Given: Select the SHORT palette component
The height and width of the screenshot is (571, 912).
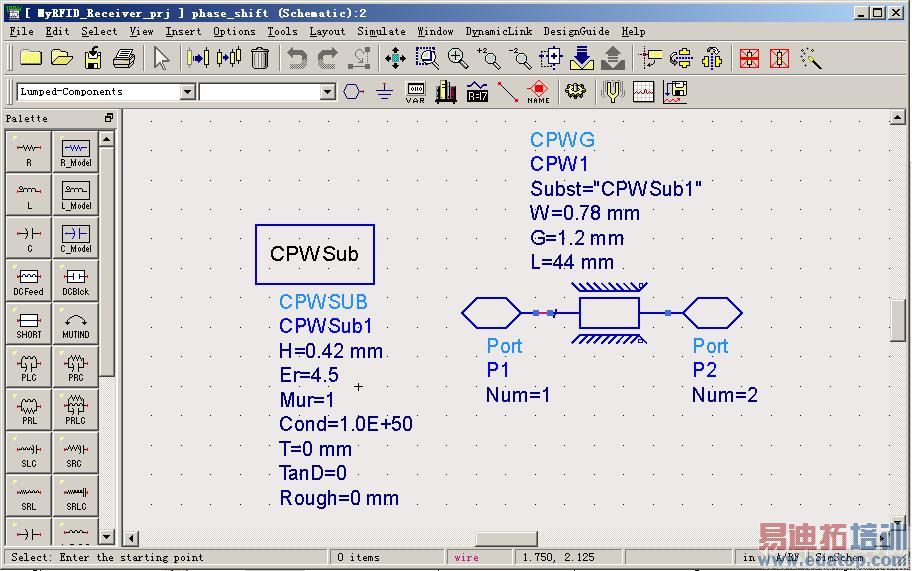Looking at the screenshot, I should [28, 324].
